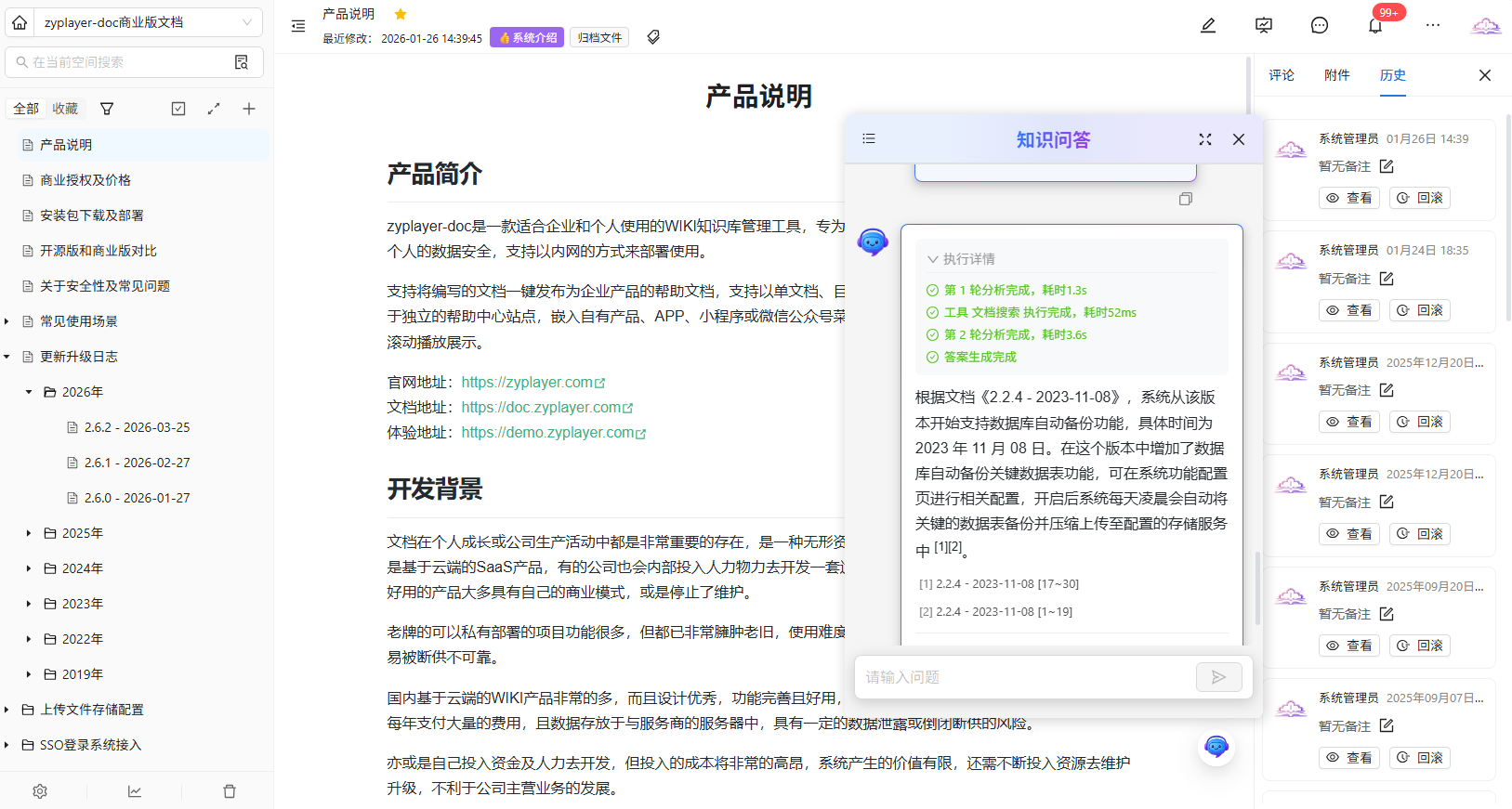Expand the 常见使用场景 tree node
The height and width of the screenshot is (809, 1512).
click(7, 321)
